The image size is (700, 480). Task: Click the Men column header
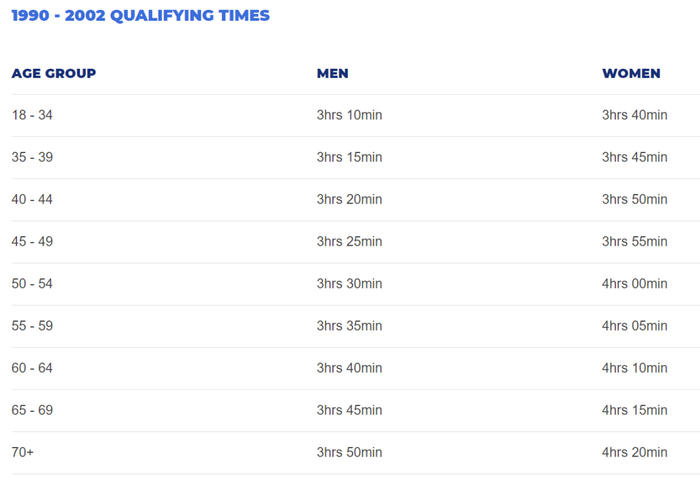click(x=332, y=73)
